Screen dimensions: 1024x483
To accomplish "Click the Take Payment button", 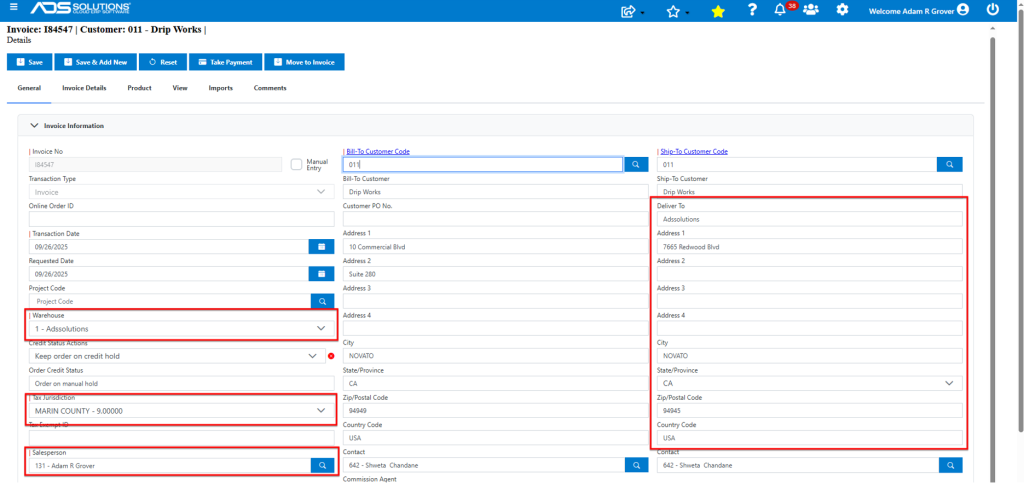I will click(225, 62).
